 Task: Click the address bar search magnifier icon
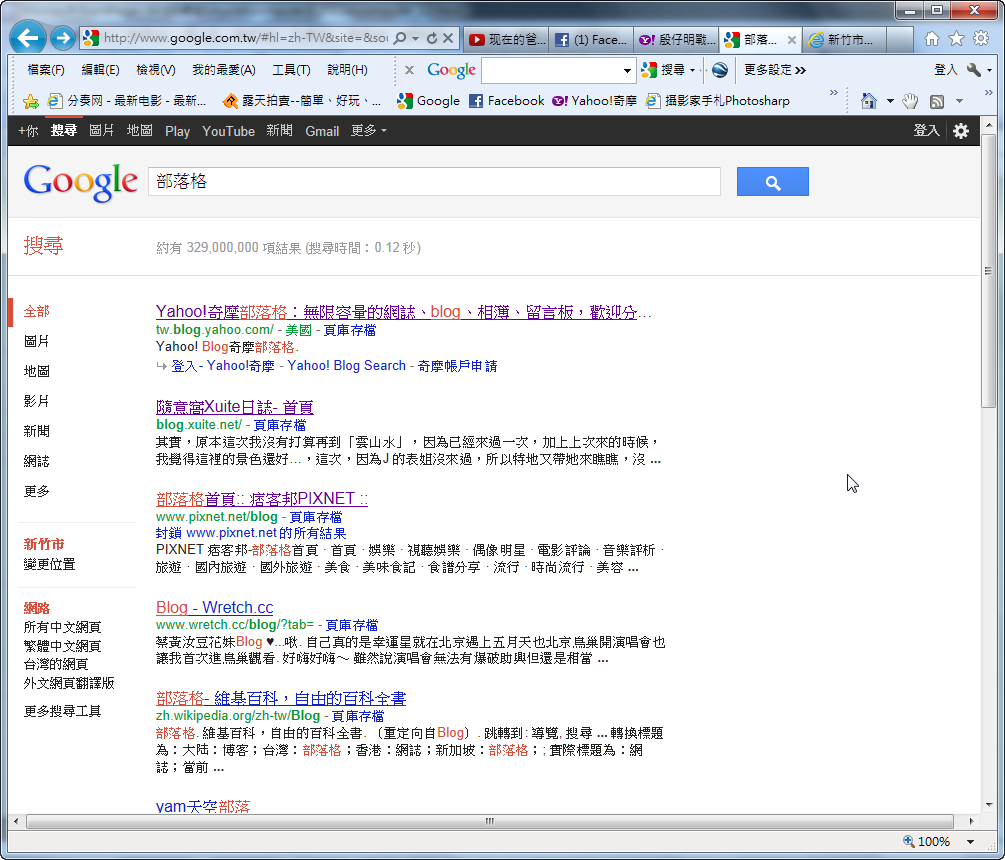click(399, 38)
